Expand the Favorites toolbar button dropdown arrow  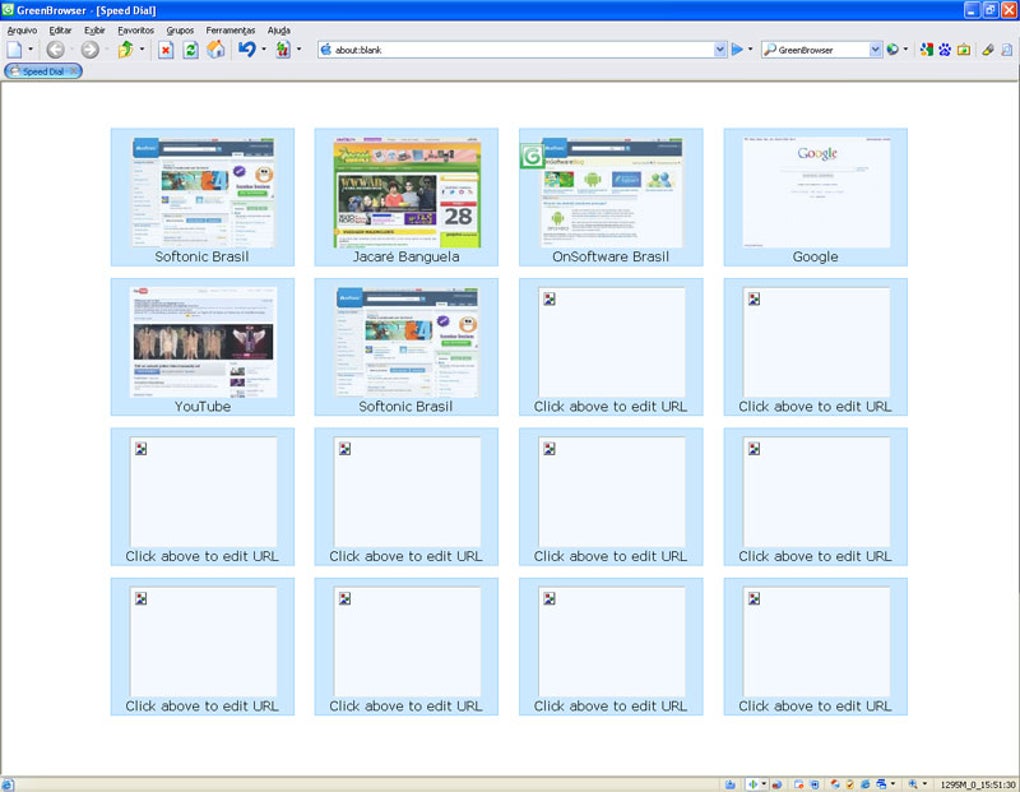pos(141,48)
